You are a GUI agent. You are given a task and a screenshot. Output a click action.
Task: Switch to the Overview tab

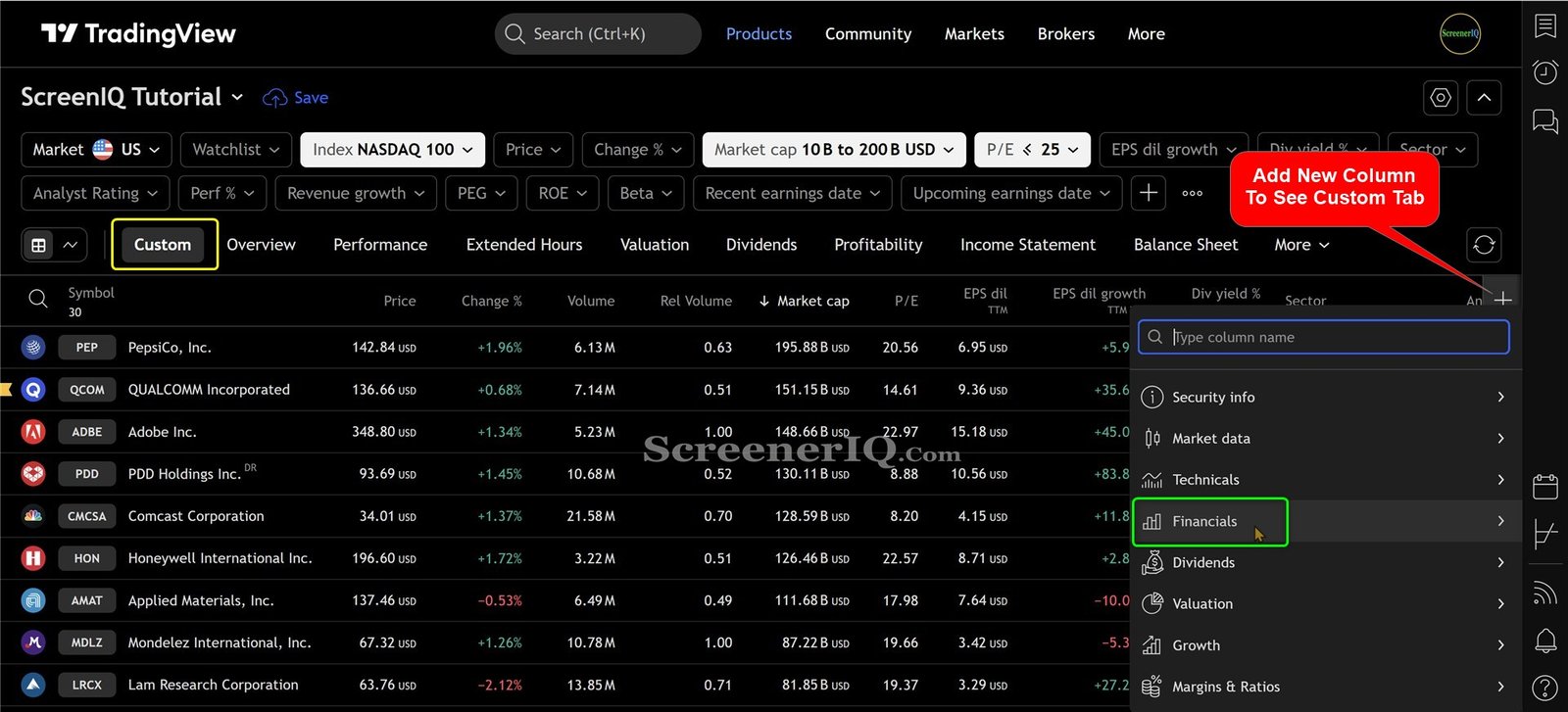[x=261, y=245]
